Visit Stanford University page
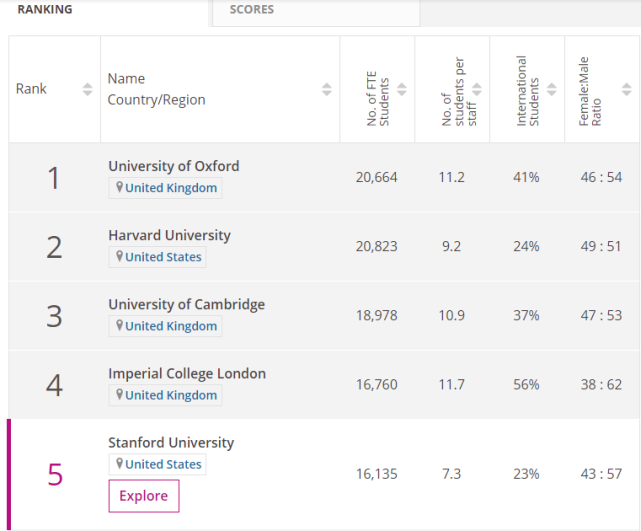 coord(171,442)
